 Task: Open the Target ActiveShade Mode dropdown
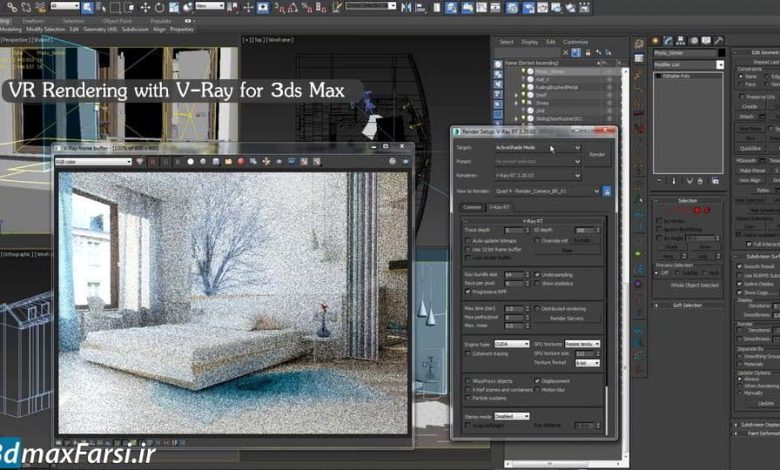coord(537,148)
